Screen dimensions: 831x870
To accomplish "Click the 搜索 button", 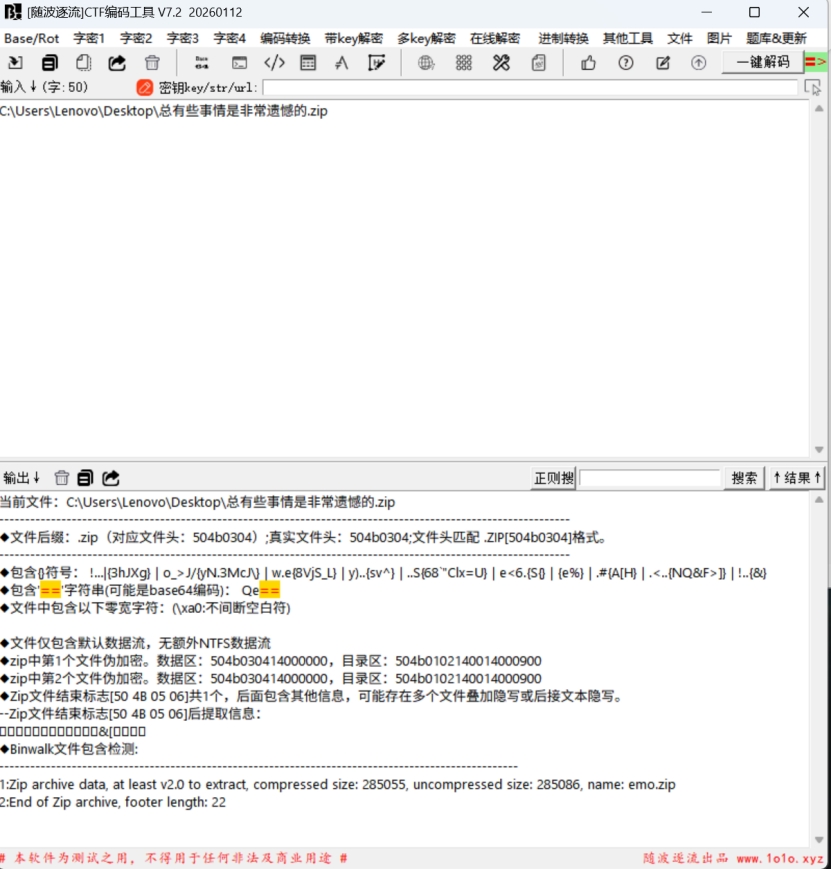I will 744,478.
